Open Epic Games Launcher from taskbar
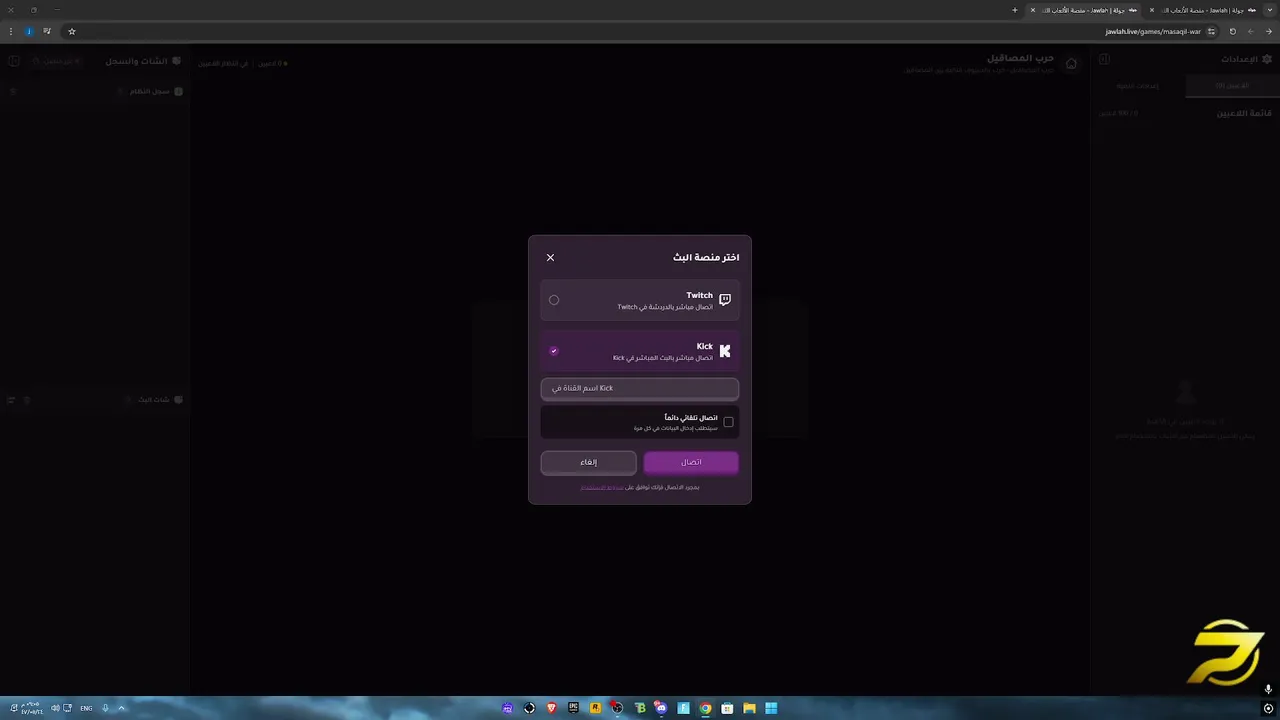1280x720 pixels. click(573, 708)
